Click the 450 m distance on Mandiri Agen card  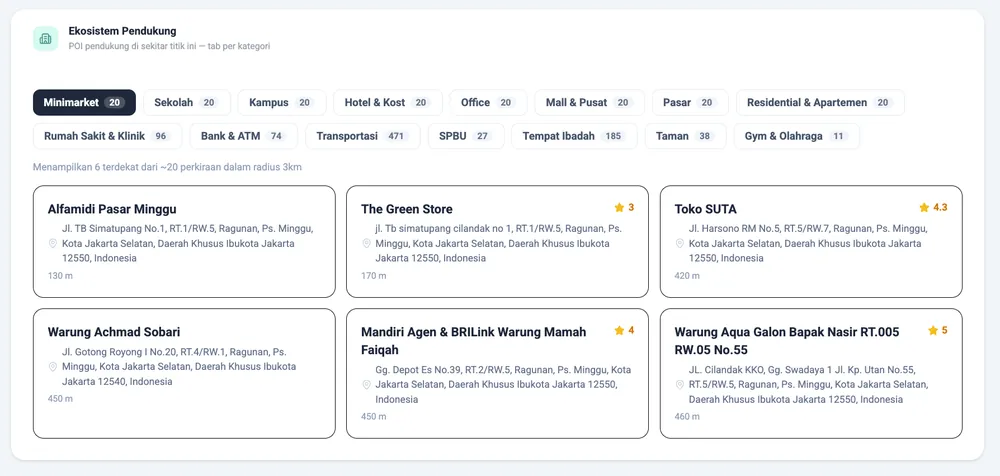[374, 417]
